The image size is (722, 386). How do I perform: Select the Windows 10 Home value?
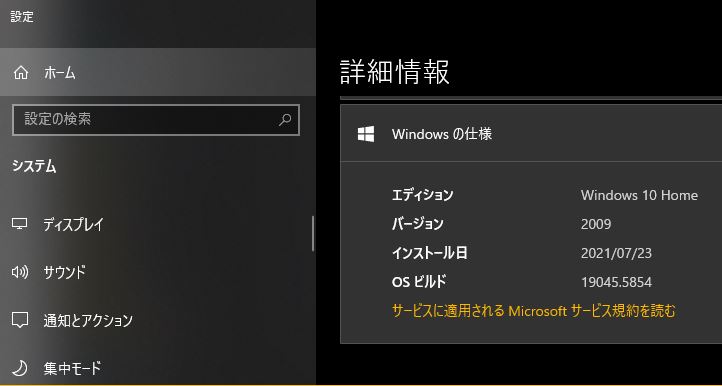pos(639,195)
